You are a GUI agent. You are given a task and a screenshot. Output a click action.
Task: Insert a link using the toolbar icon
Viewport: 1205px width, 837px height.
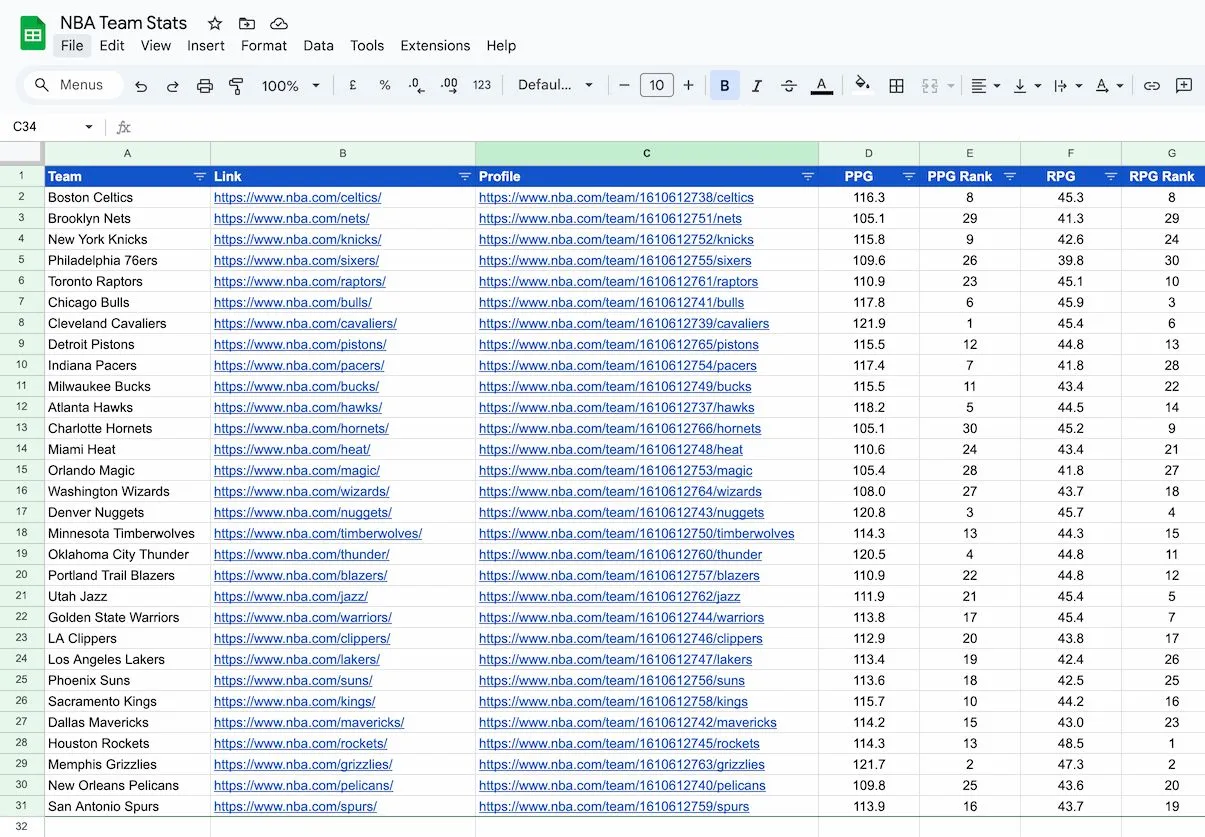pyautogui.click(x=1150, y=85)
